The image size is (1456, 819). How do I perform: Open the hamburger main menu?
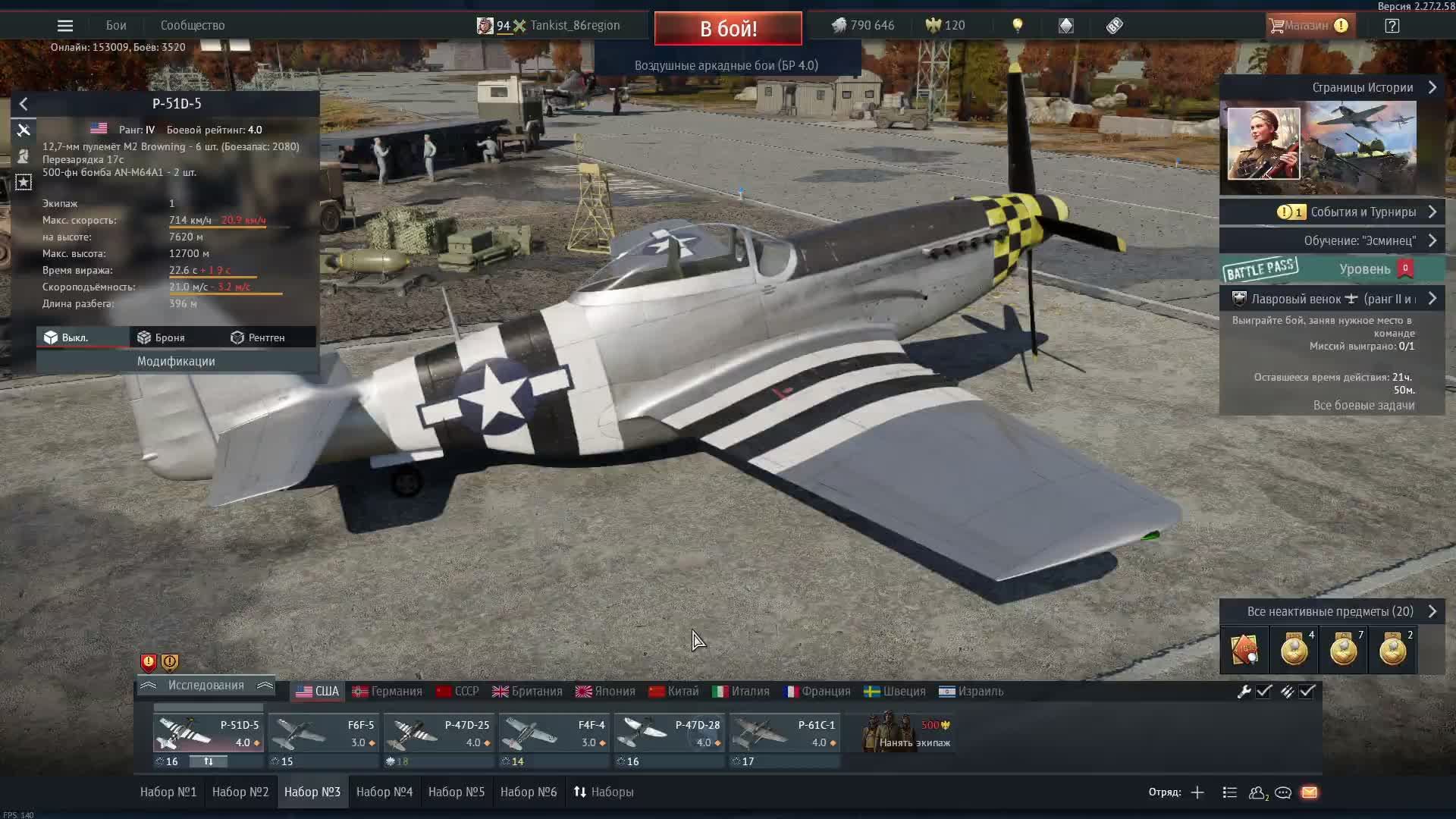pyautogui.click(x=65, y=26)
